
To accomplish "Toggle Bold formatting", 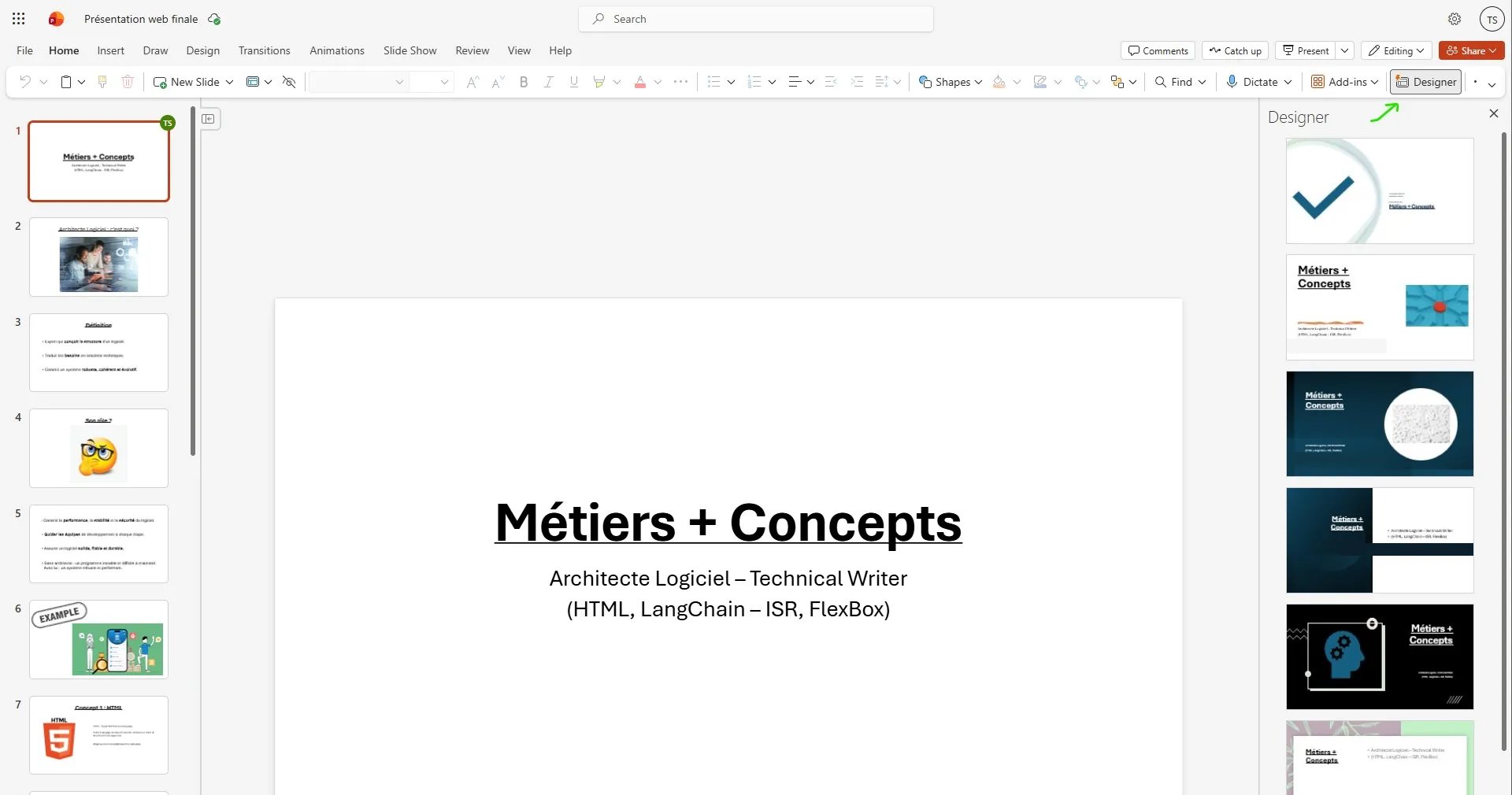I will [x=524, y=82].
